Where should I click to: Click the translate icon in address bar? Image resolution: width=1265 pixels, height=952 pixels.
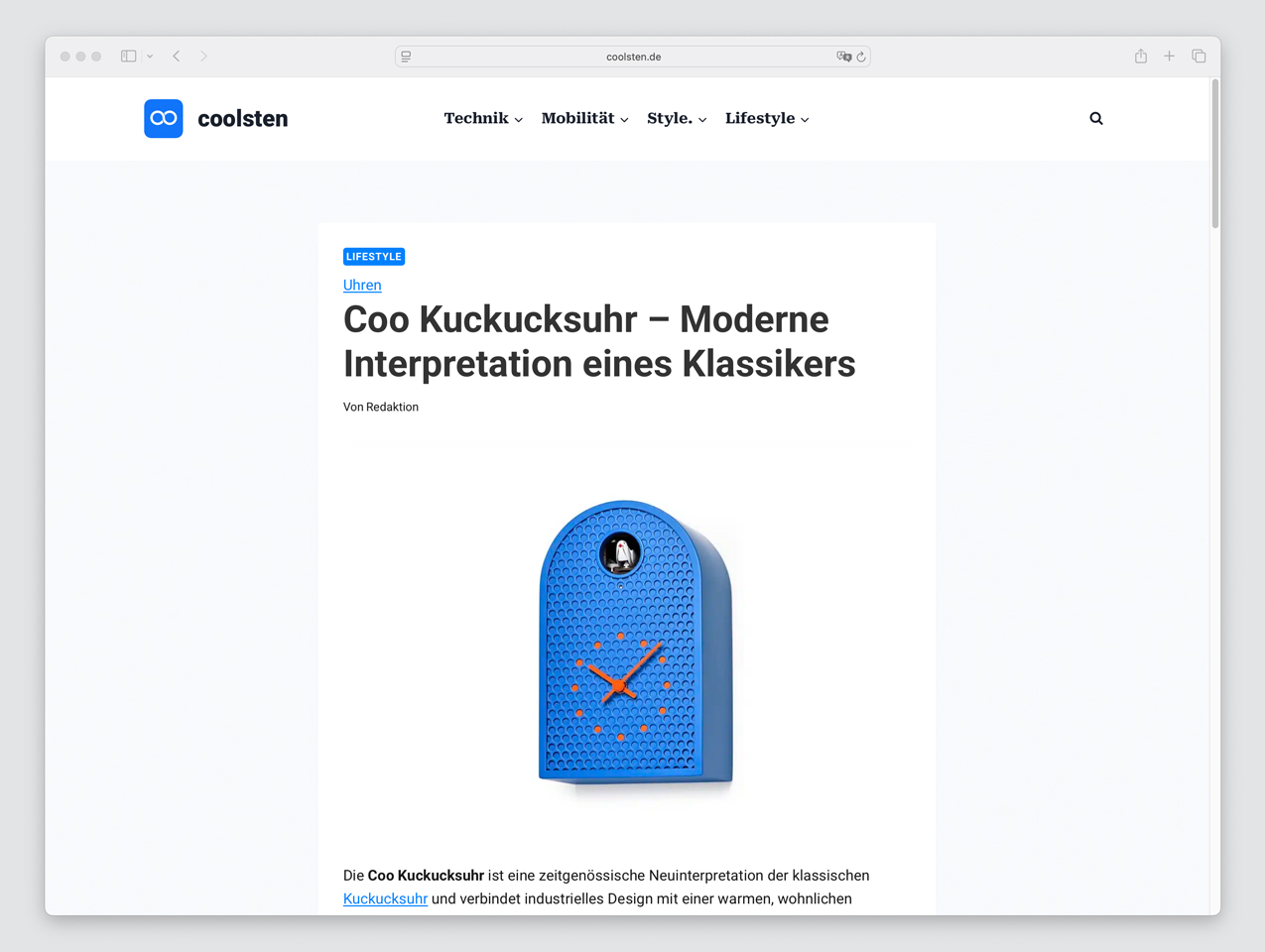tap(843, 57)
